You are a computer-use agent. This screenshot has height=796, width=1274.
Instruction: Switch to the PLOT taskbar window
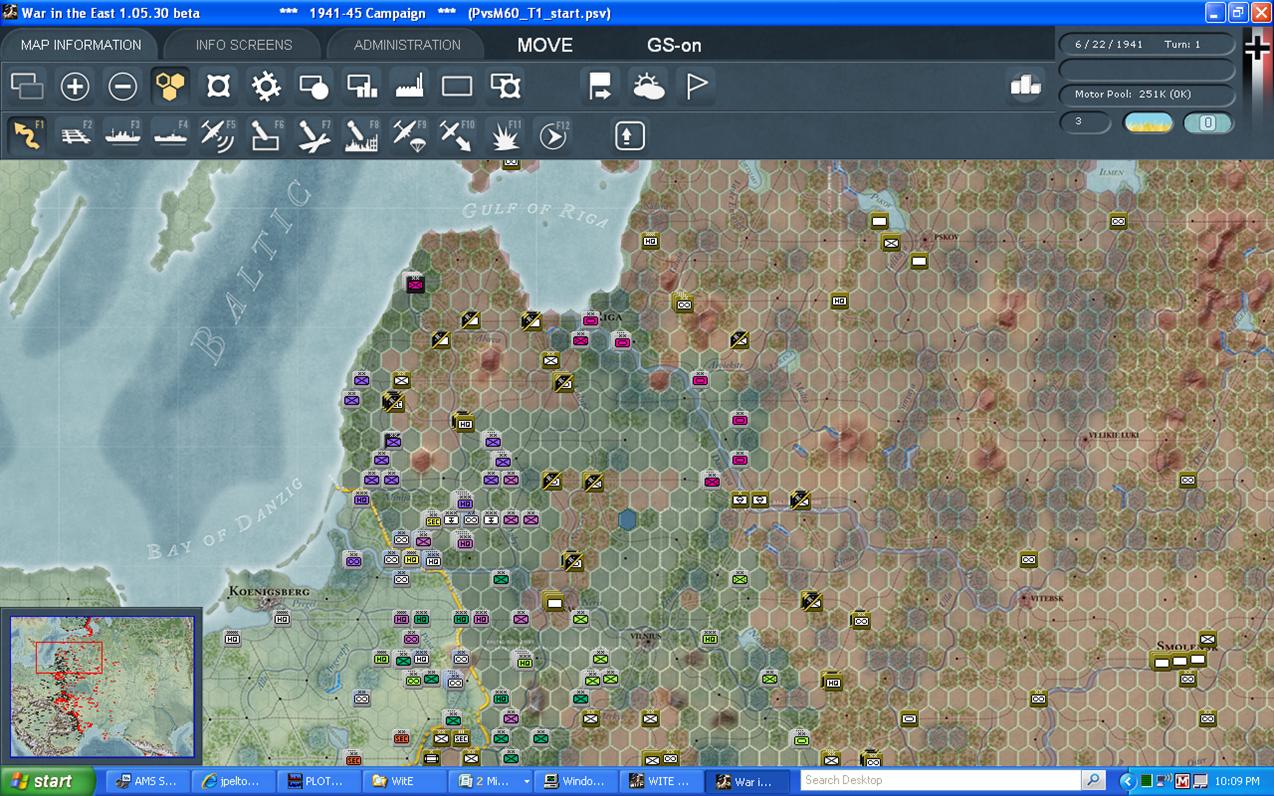[x=319, y=781]
